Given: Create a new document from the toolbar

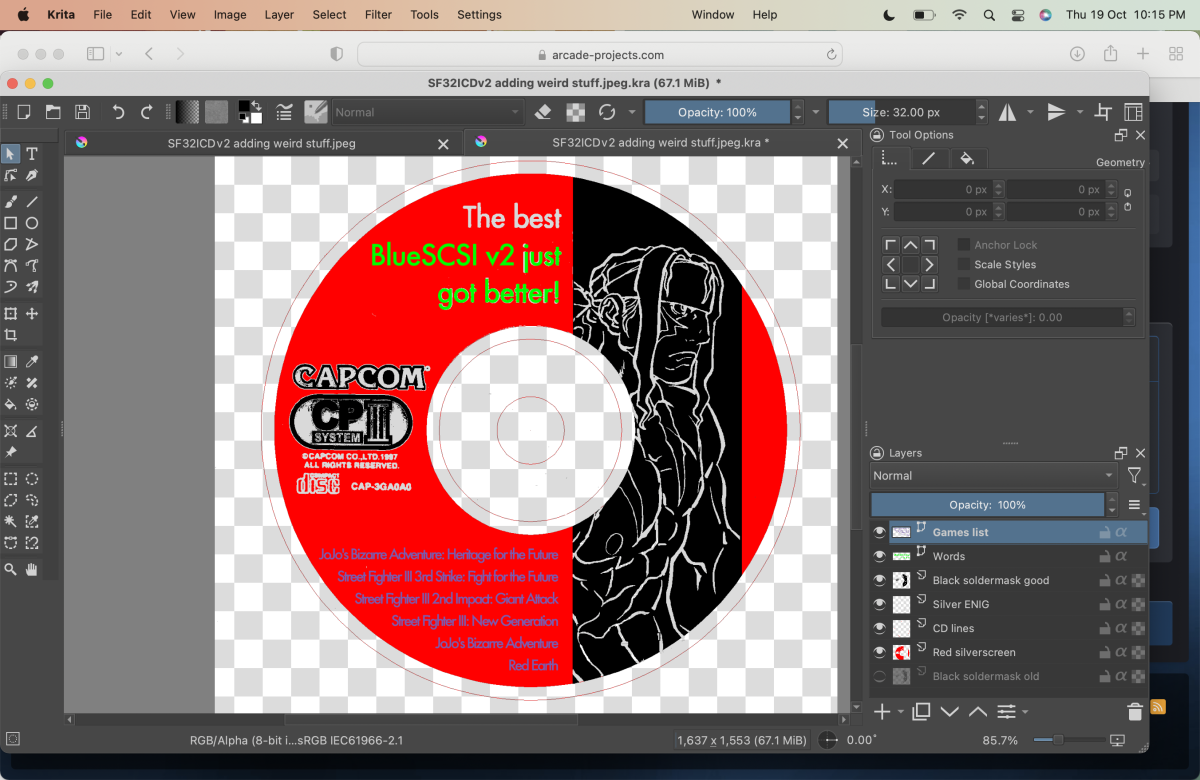Looking at the screenshot, I should click(24, 112).
